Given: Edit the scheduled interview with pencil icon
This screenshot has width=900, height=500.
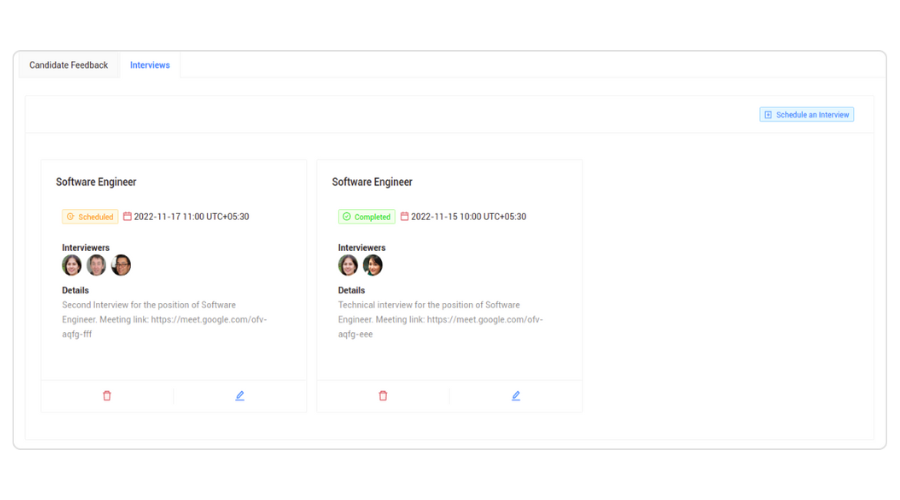Looking at the screenshot, I should pos(240,396).
